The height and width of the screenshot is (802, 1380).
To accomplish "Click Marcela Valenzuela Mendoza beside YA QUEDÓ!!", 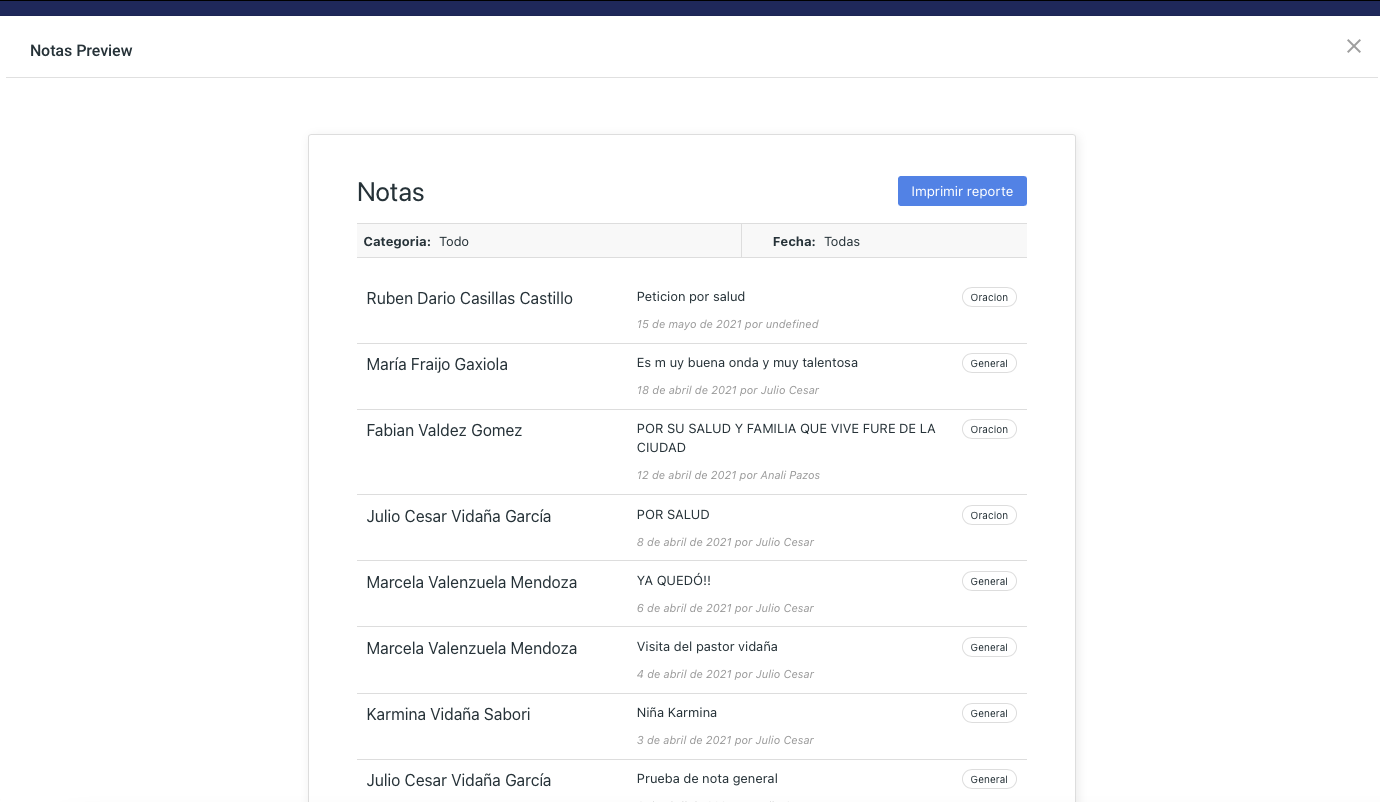I will pyautogui.click(x=472, y=582).
